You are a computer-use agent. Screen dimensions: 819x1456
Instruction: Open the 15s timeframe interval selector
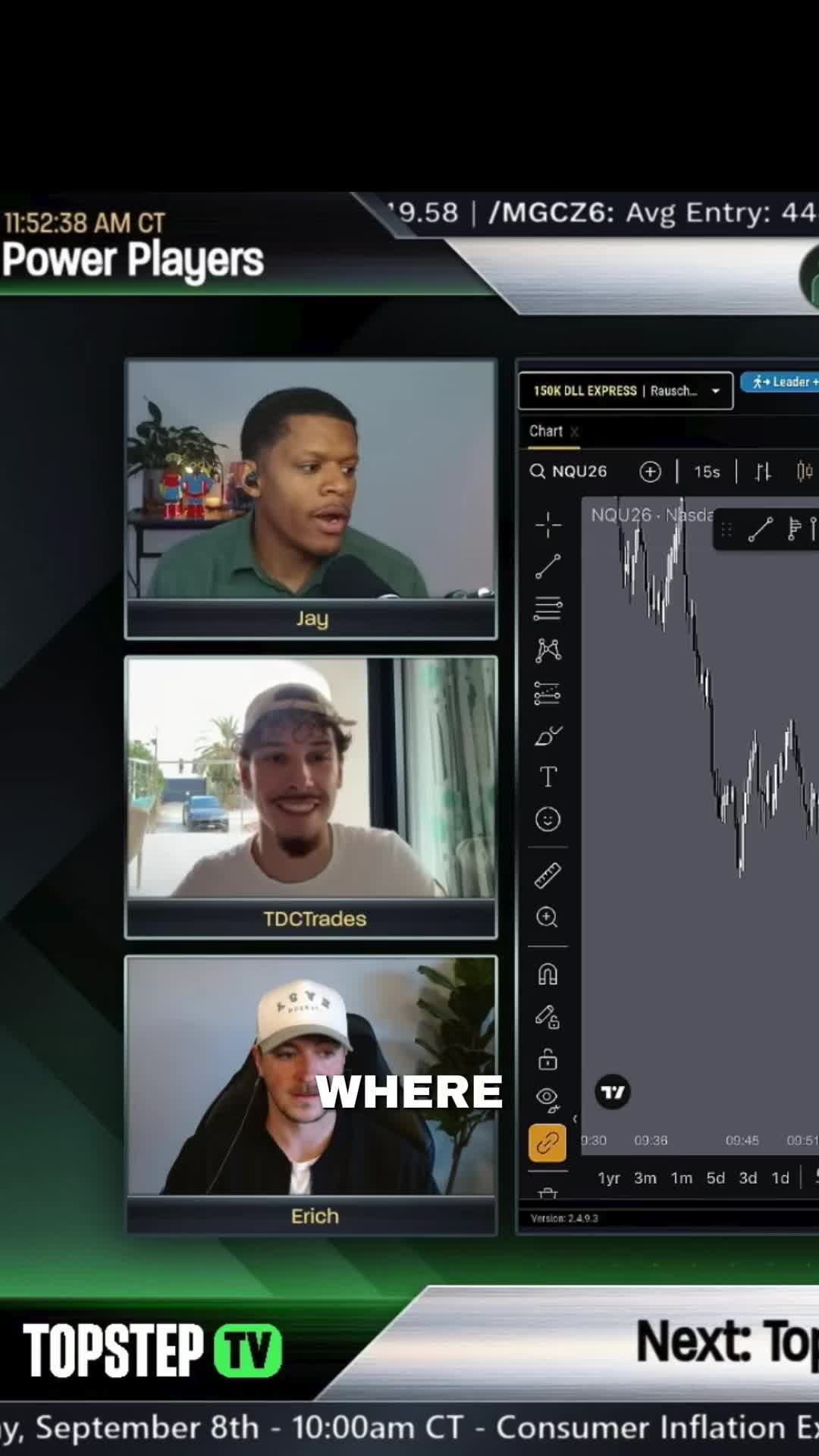pos(707,472)
